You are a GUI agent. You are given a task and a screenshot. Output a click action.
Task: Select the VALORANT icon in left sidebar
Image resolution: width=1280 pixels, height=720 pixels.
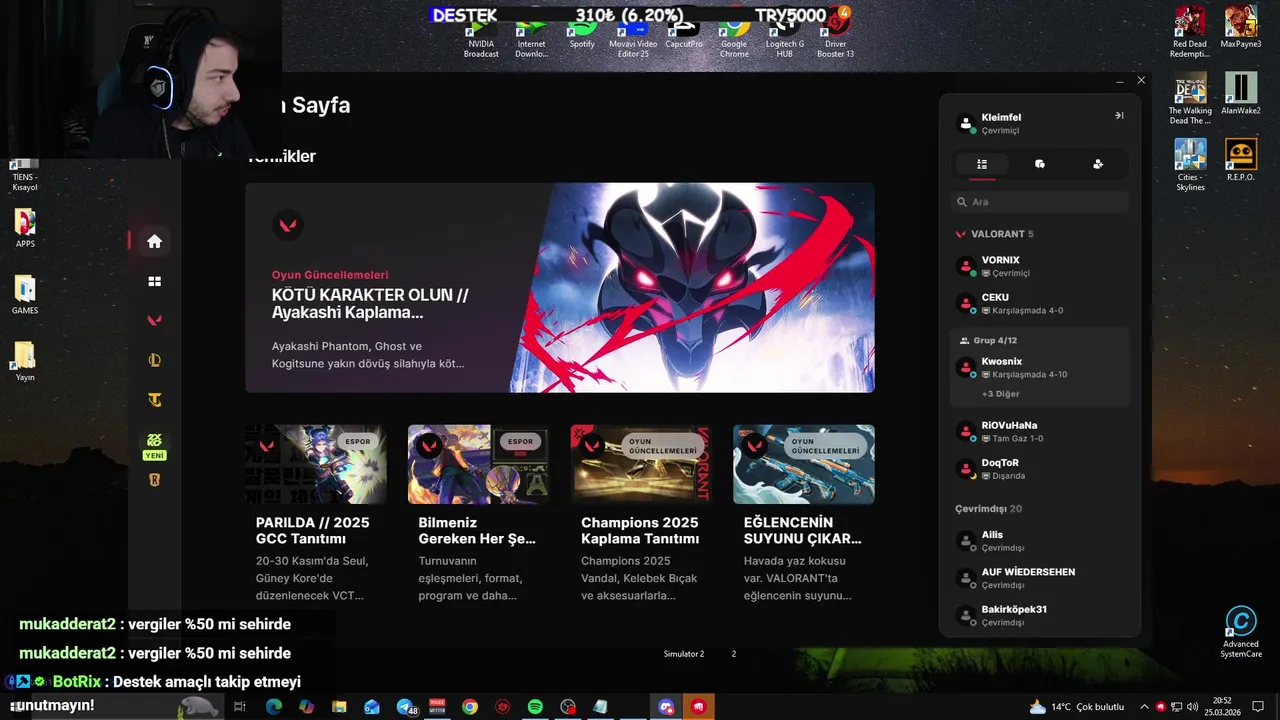(154, 321)
